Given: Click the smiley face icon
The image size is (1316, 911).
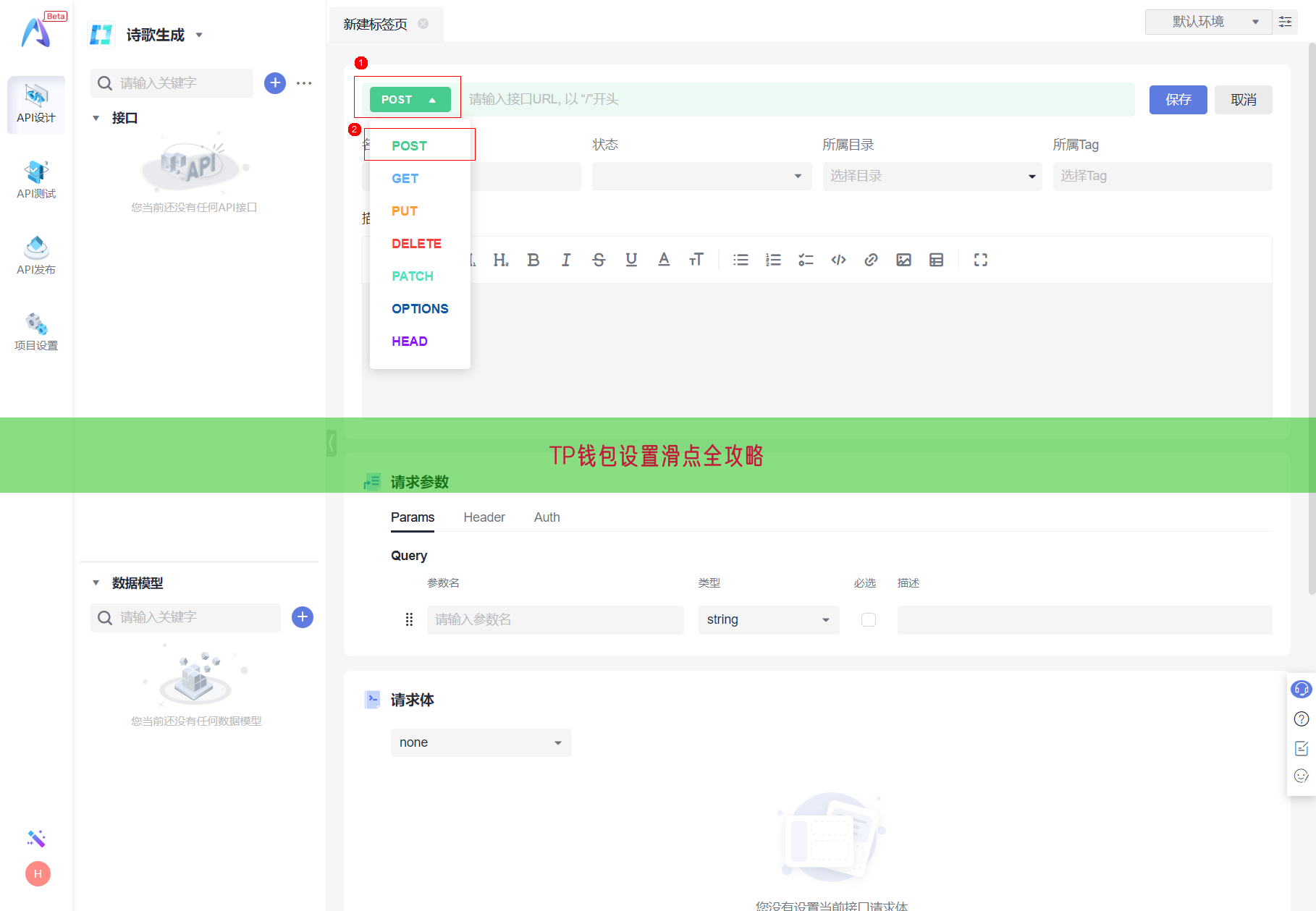Looking at the screenshot, I should click(1302, 776).
